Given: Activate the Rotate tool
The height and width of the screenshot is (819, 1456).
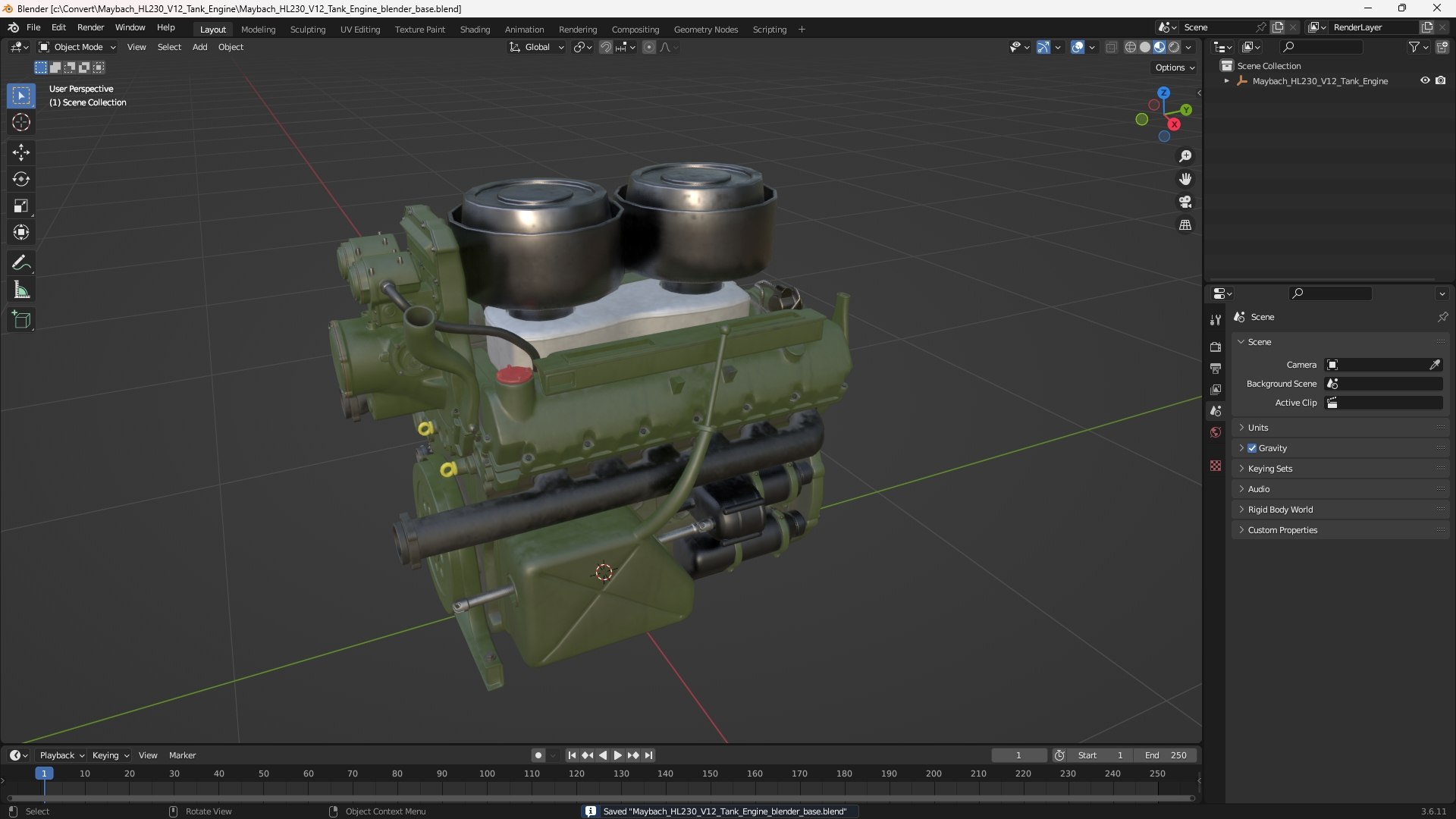Looking at the screenshot, I should (21, 179).
